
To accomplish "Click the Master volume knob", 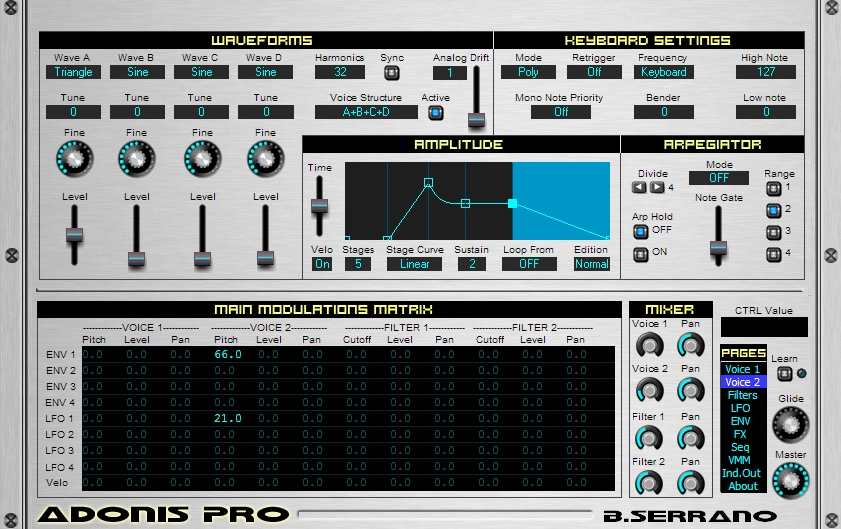I will (x=791, y=480).
